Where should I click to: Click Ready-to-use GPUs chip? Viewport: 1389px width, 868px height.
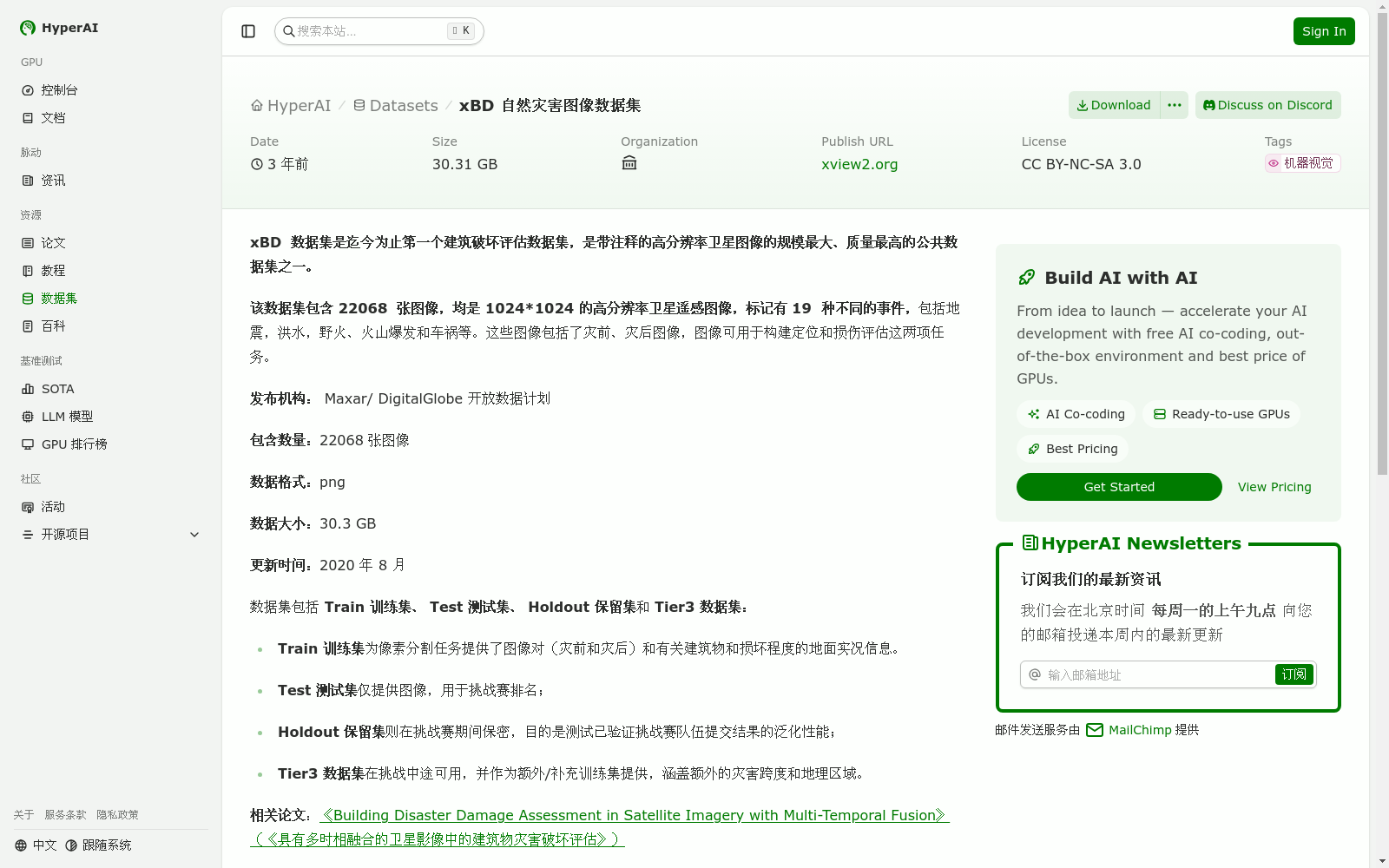coord(1221,414)
